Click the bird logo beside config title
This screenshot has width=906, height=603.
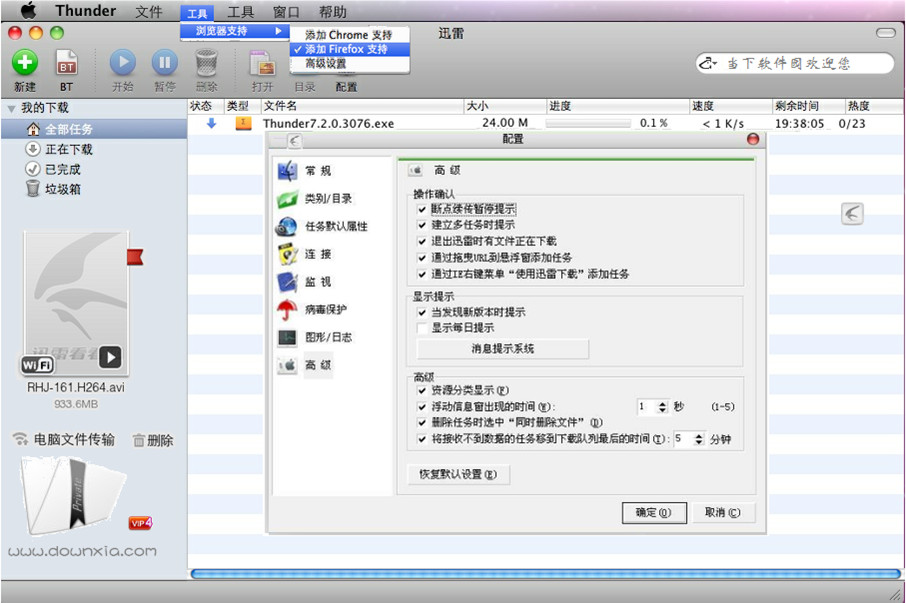[294, 140]
